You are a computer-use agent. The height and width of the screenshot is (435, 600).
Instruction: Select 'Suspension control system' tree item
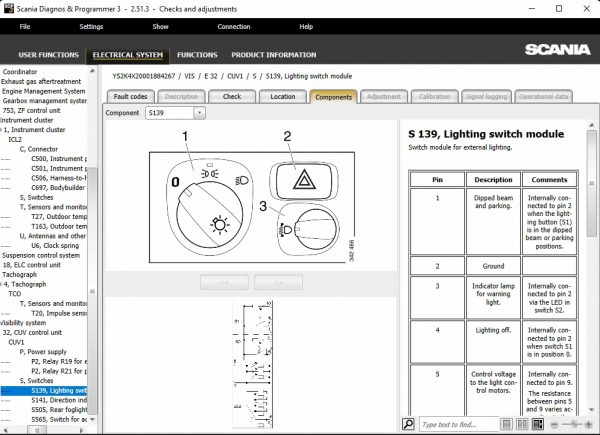point(41,255)
